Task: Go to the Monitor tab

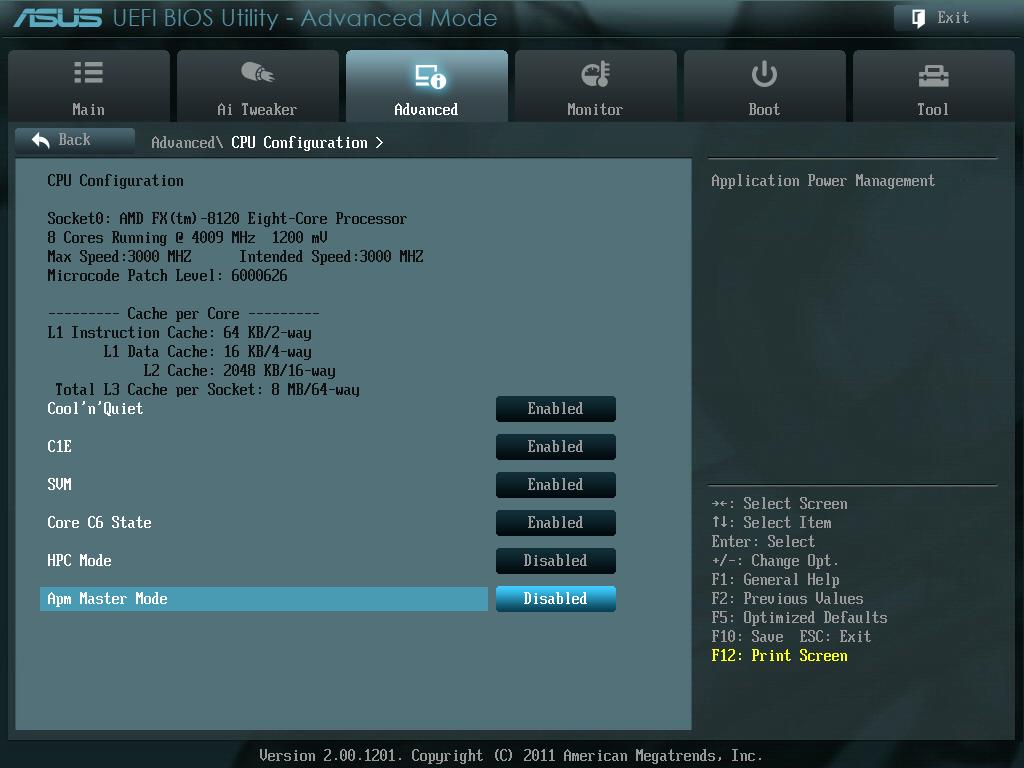Action: (x=596, y=86)
